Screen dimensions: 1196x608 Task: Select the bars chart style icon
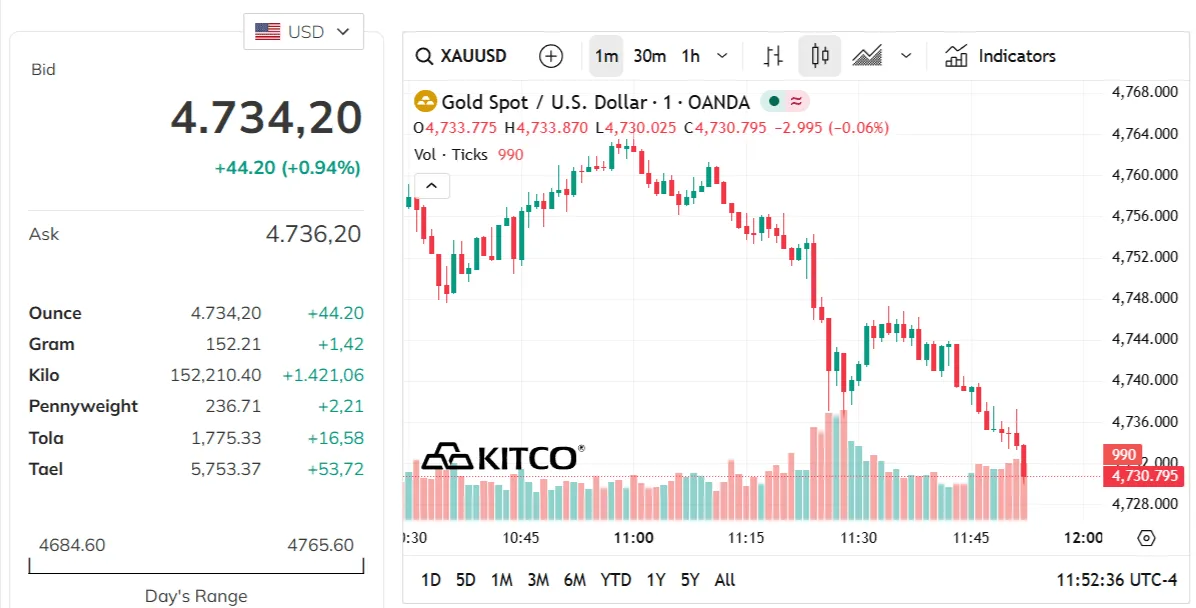773,56
